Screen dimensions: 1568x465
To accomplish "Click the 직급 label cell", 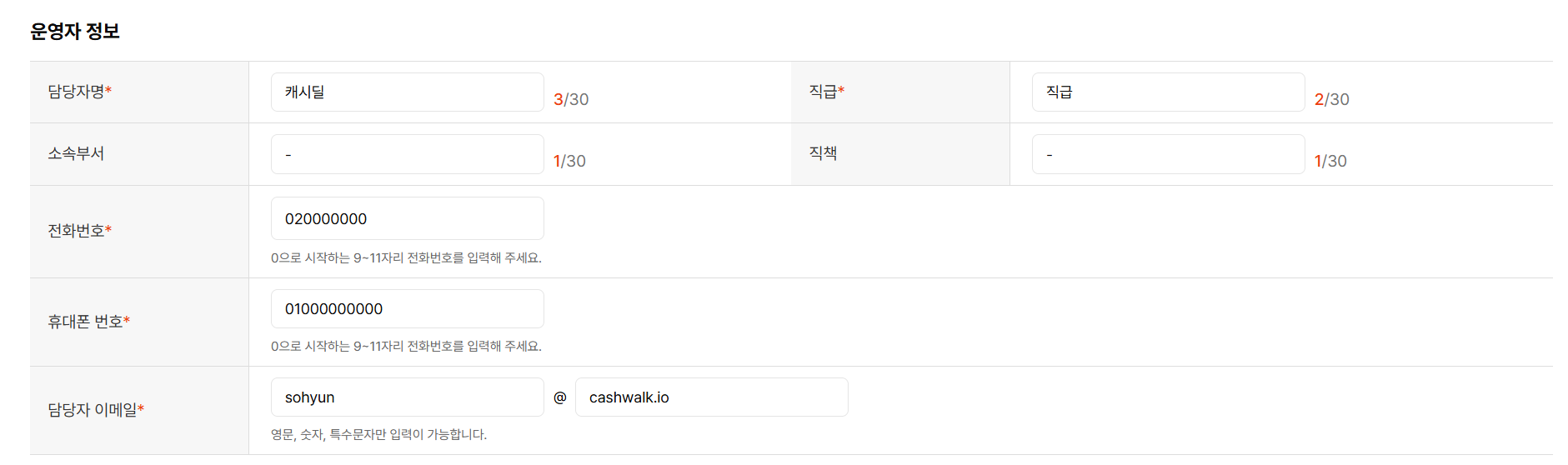I will point(824,92).
